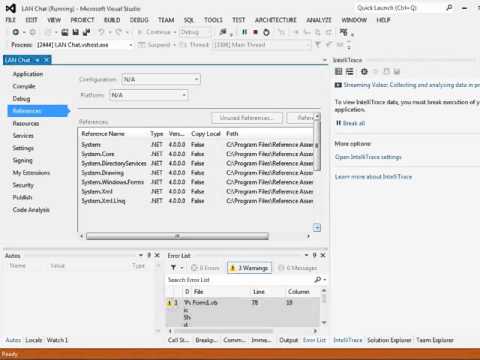Click the Error List horizontal scrollbar

click(x=224, y=331)
